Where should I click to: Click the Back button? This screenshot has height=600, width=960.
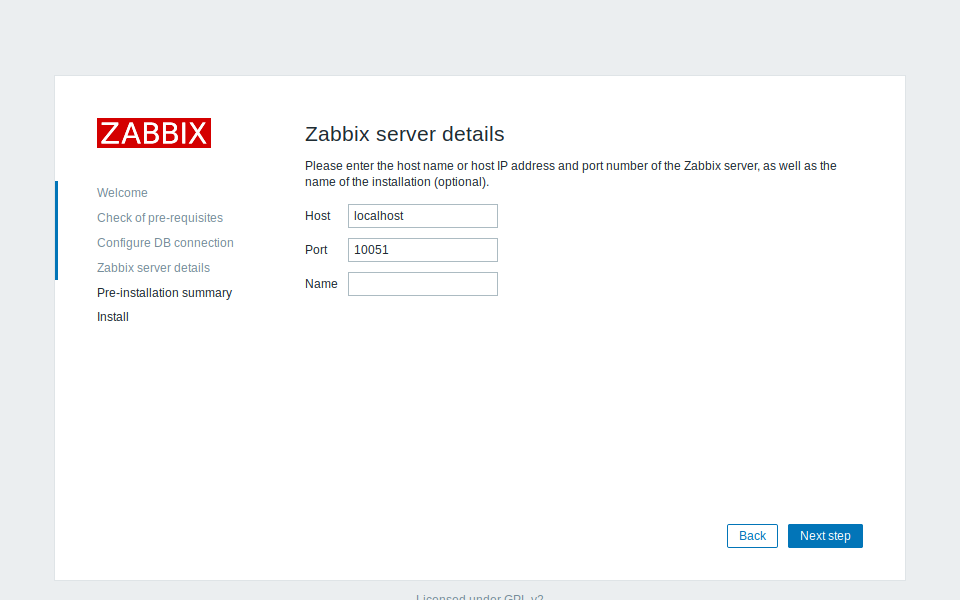tap(752, 536)
